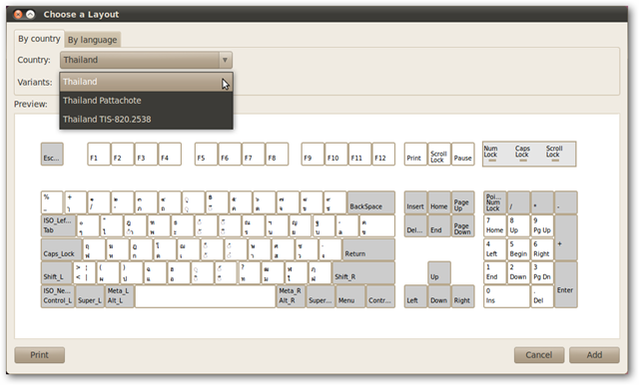
Task: Click the numpad 9 Pg Up key
Action: [x=542, y=226]
